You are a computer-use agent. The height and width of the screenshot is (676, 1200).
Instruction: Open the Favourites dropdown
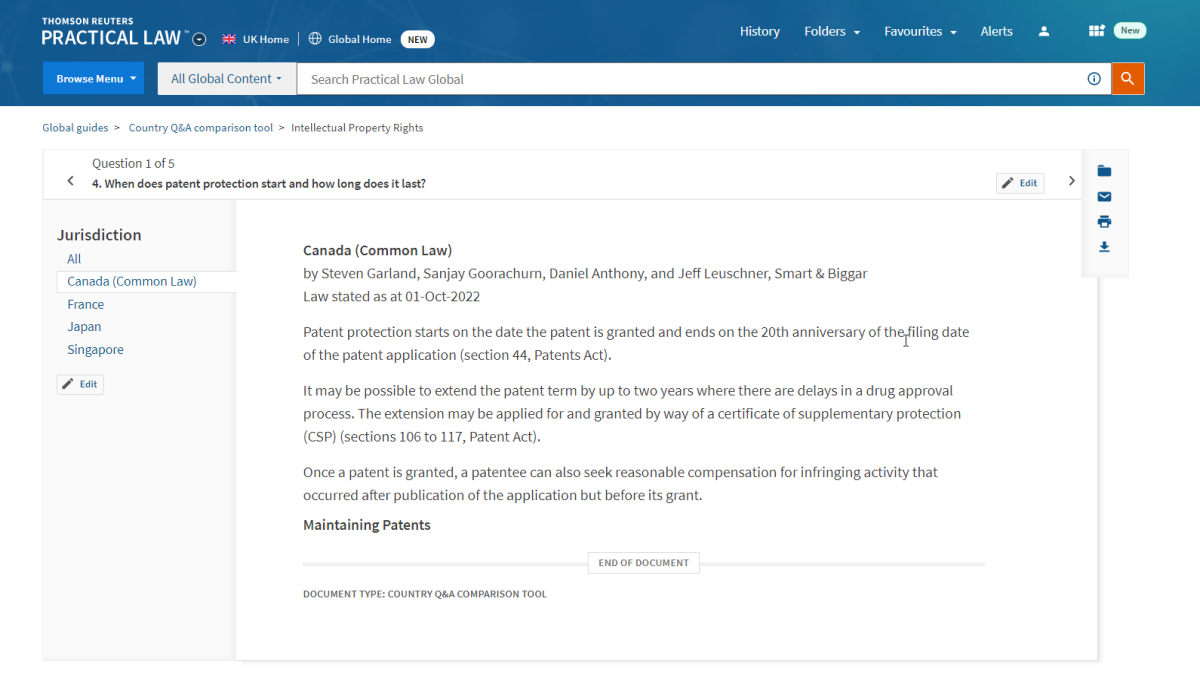click(x=920, y=32)
